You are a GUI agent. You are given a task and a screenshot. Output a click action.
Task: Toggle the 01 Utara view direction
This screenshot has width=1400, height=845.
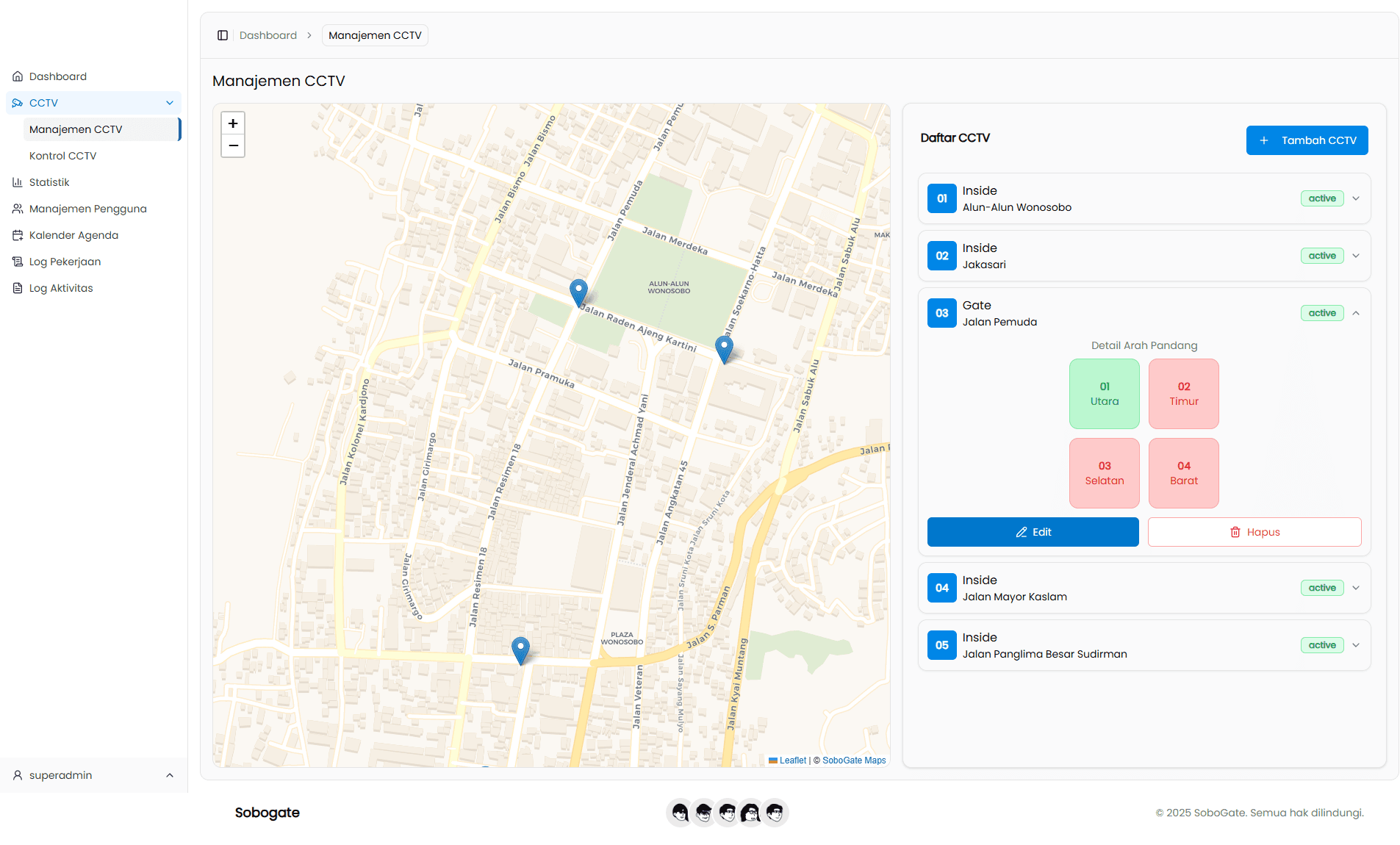(1104, 394)
